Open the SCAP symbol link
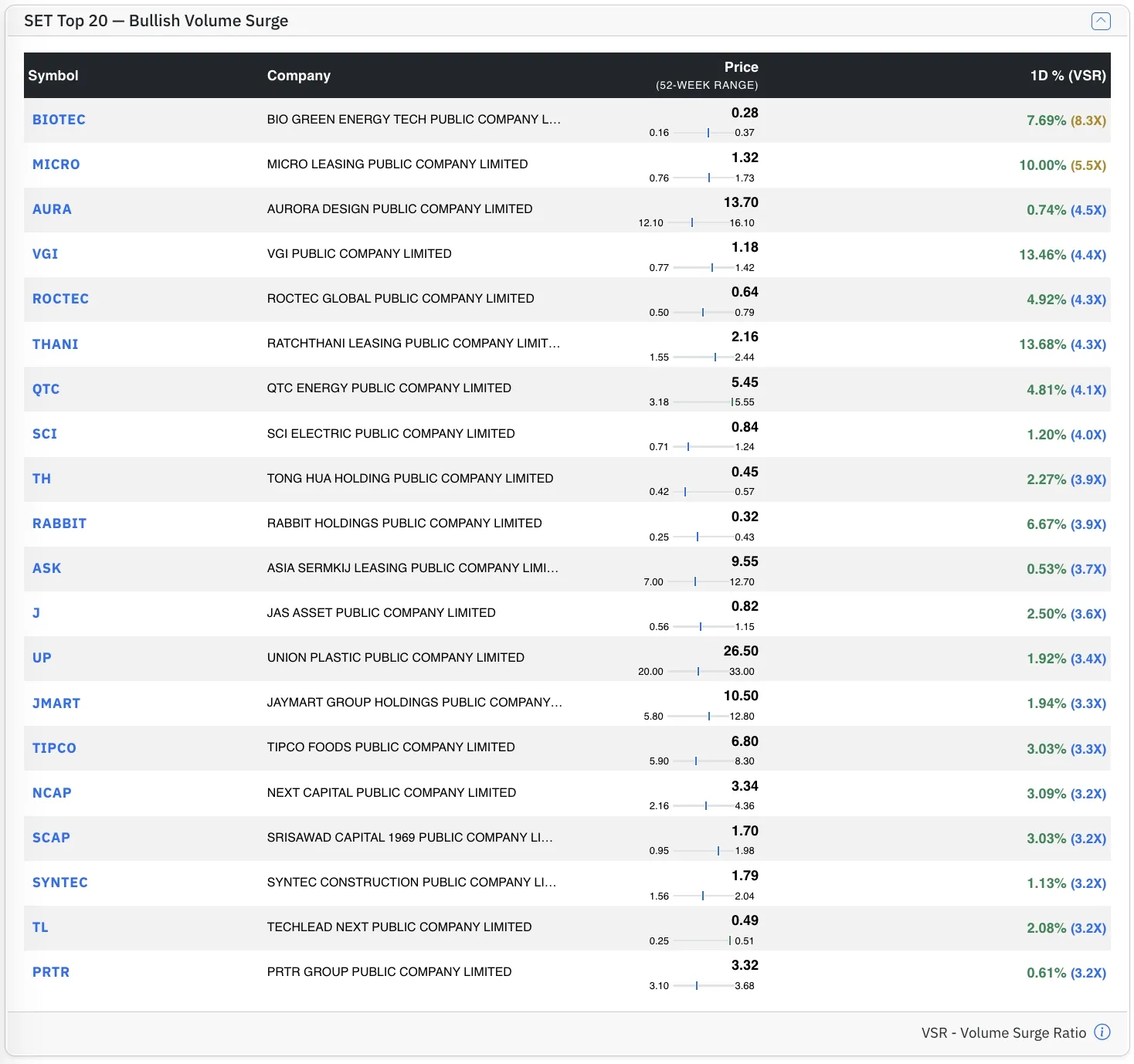Viewport: 1134px width, 1064px height. click(51, 838)
